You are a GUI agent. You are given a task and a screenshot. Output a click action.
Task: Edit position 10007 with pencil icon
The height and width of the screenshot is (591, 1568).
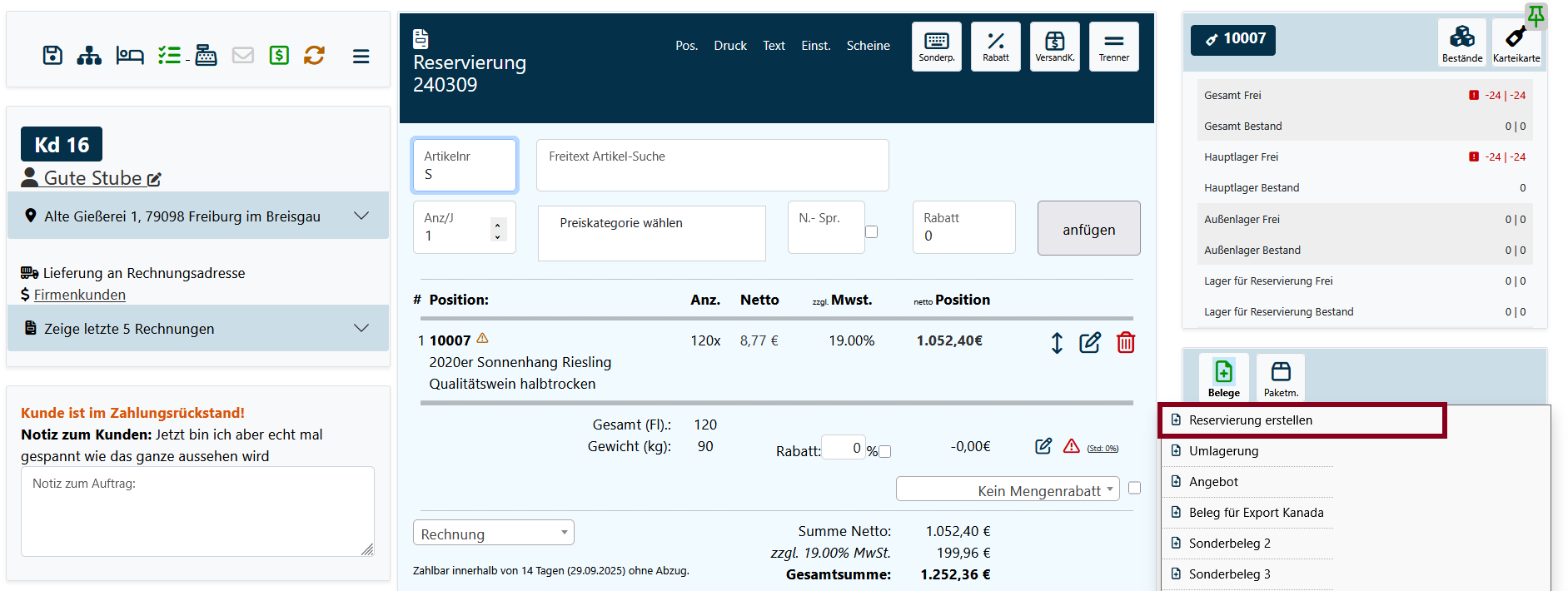(x=1089, y=342)
